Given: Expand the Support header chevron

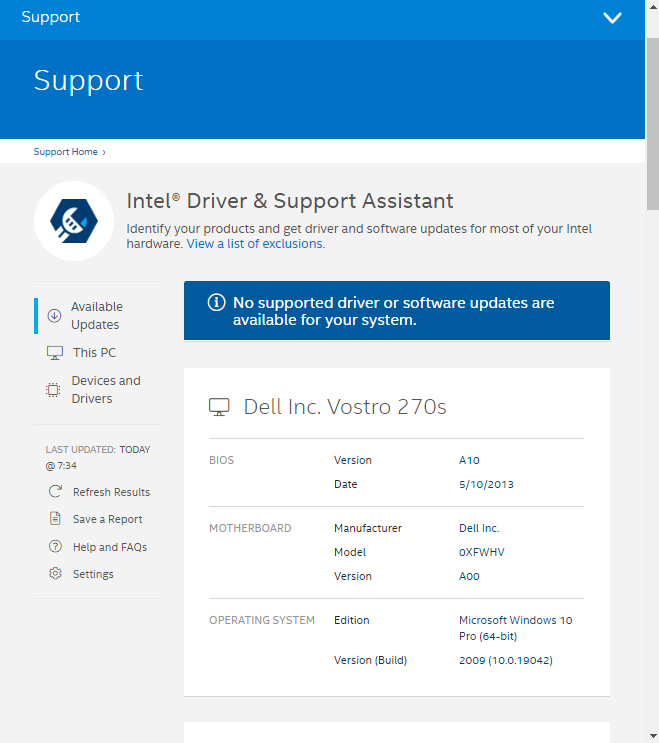Looking at the screenshot, I should (x=612, y=18).
